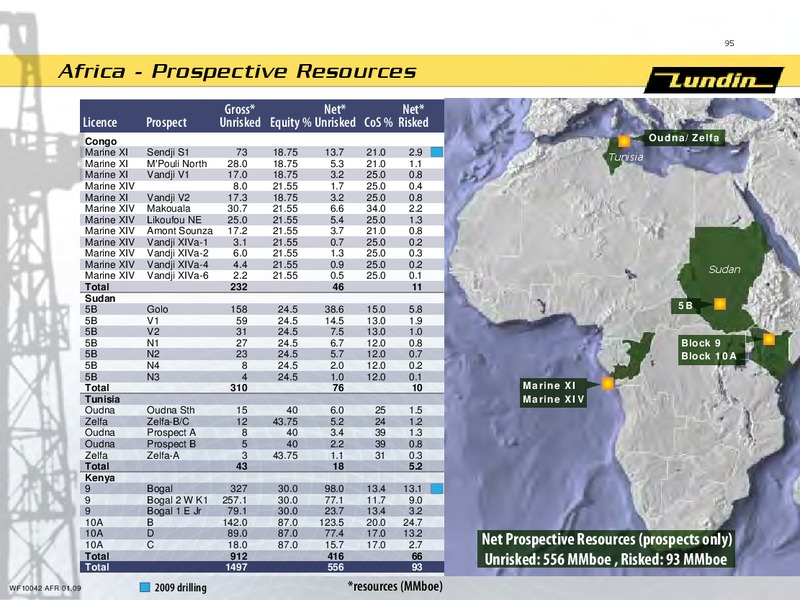Click the '5 B' label on the map
The width and height of the screenshot is (800, 600).
click(x=685, y=306)
